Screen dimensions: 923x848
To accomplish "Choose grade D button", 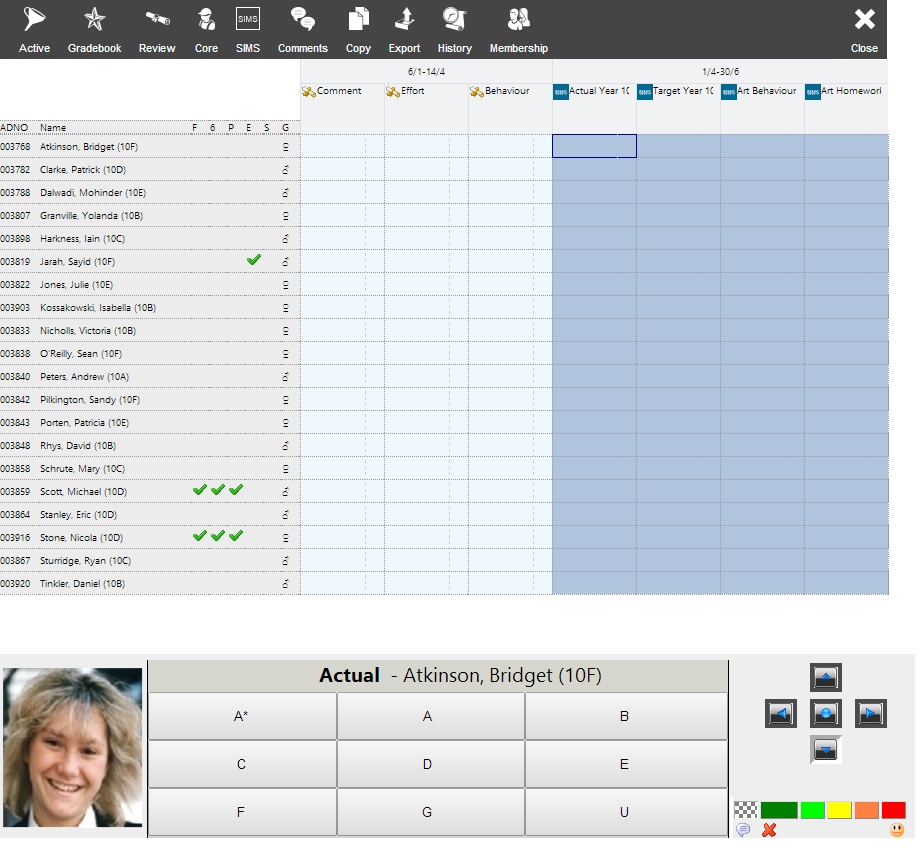I will [x=427, y=764].
